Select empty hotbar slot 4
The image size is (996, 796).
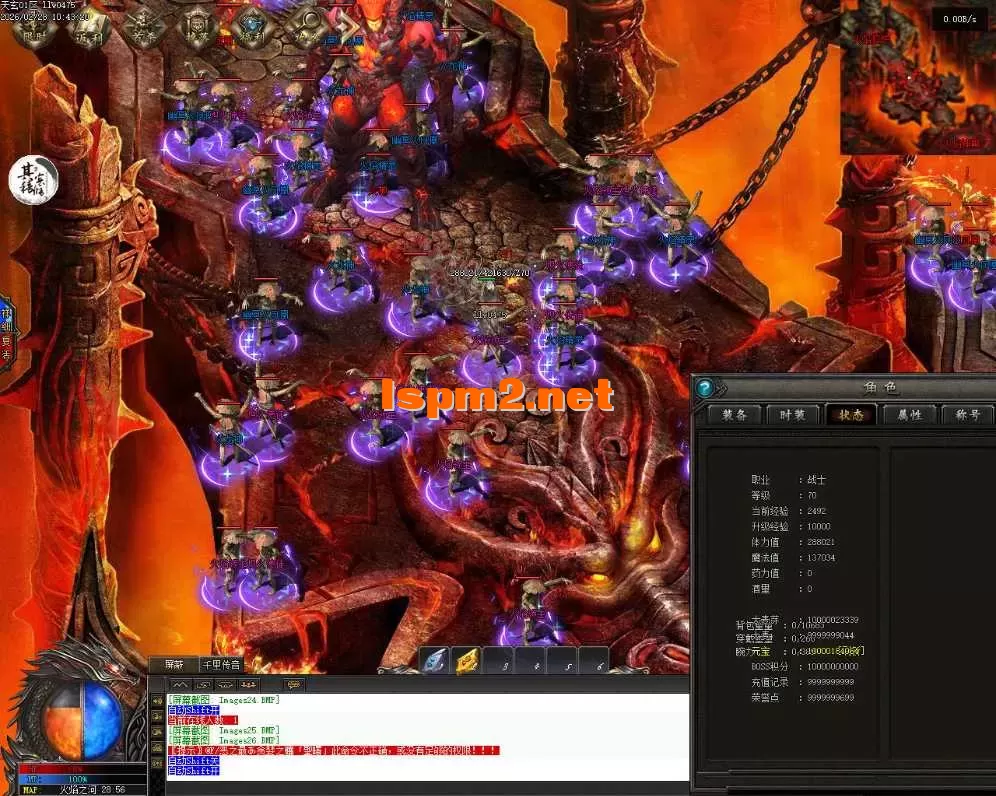click(x=531, y=661)
